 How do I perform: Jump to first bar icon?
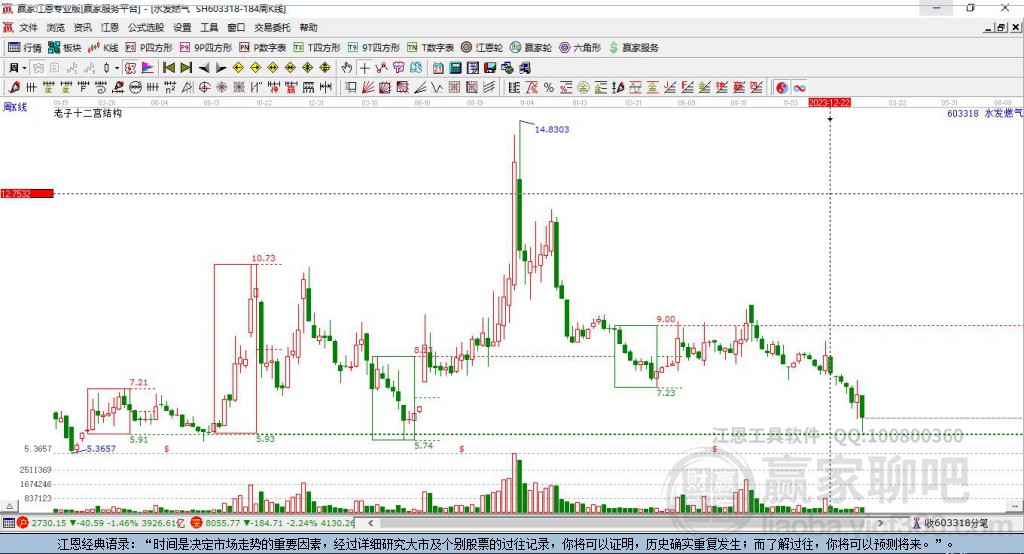[168, 68]
